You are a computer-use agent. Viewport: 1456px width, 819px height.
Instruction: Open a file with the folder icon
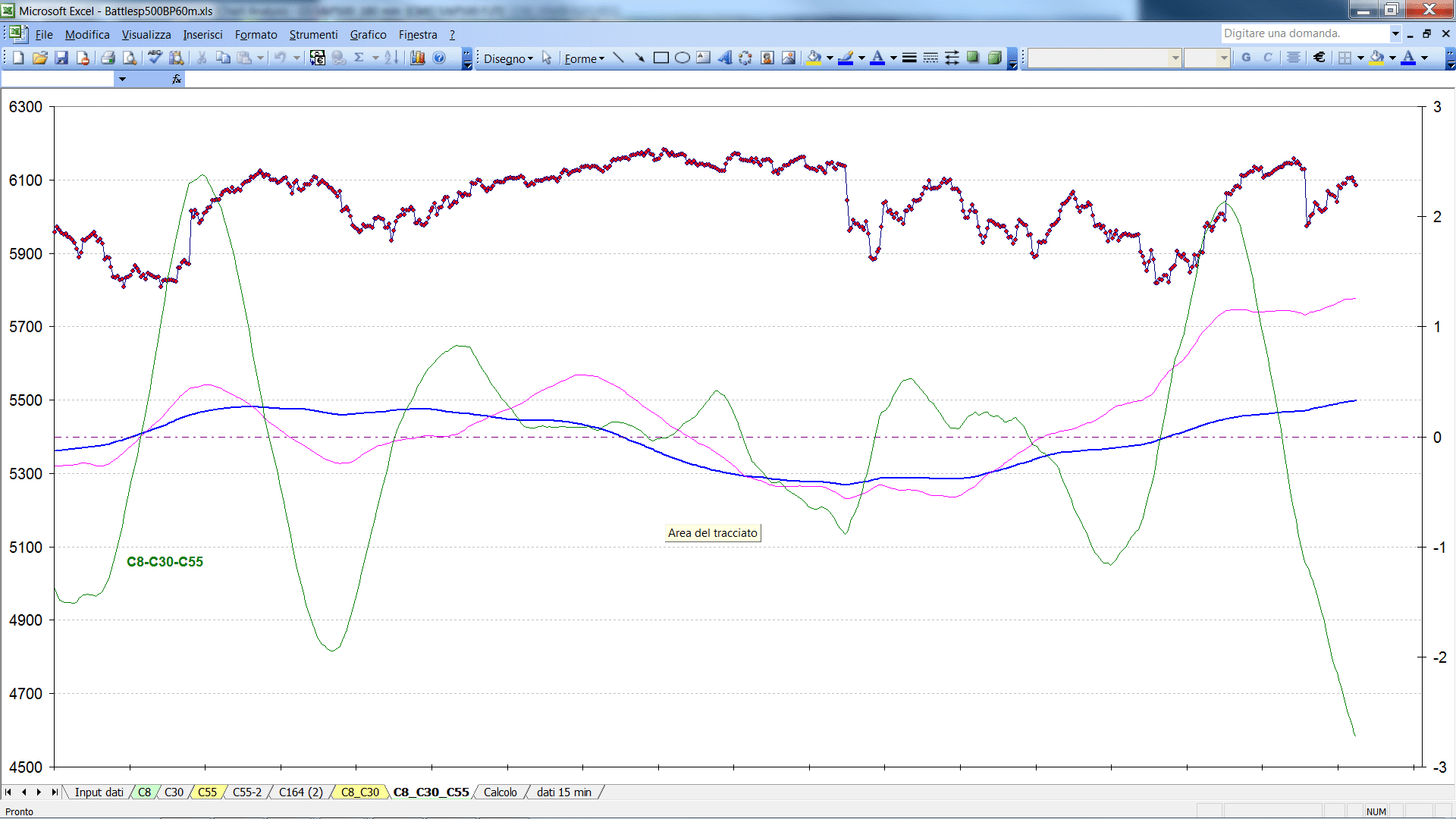(x=40, y=58)
